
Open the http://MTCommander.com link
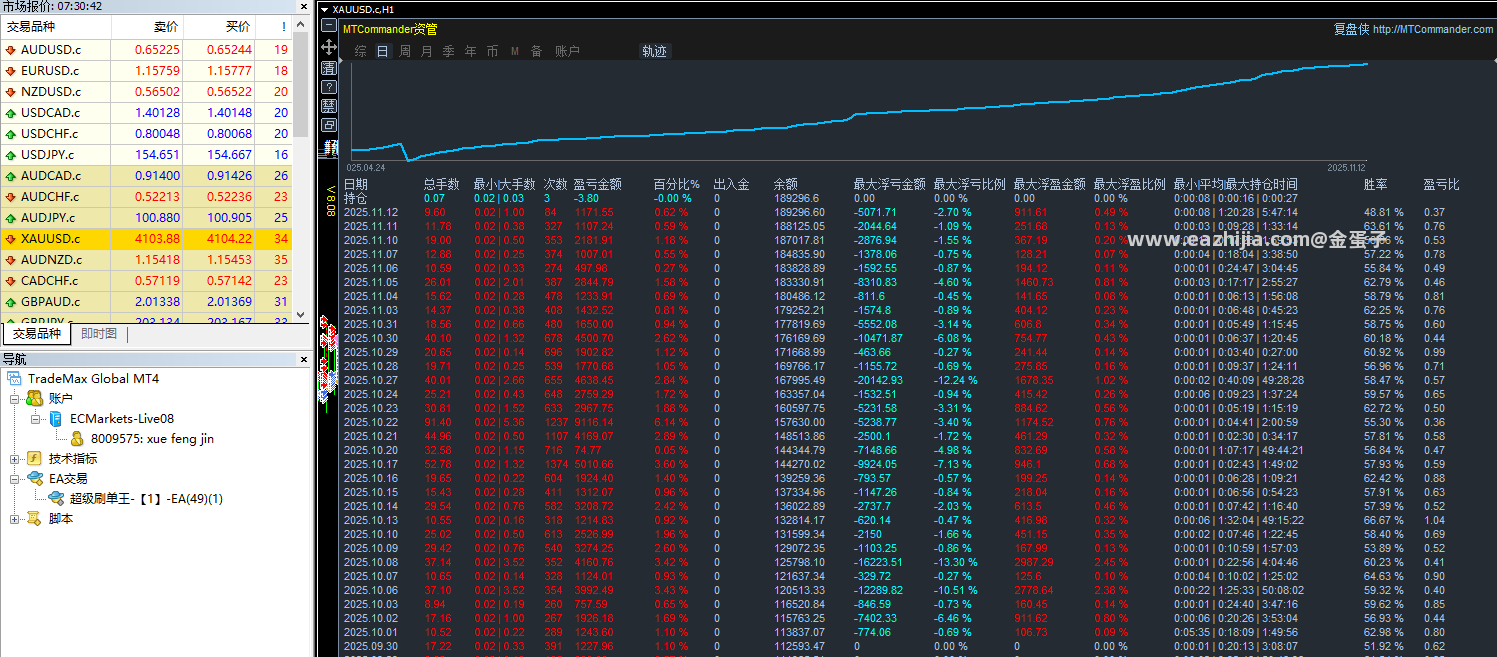click(1432, 29)
